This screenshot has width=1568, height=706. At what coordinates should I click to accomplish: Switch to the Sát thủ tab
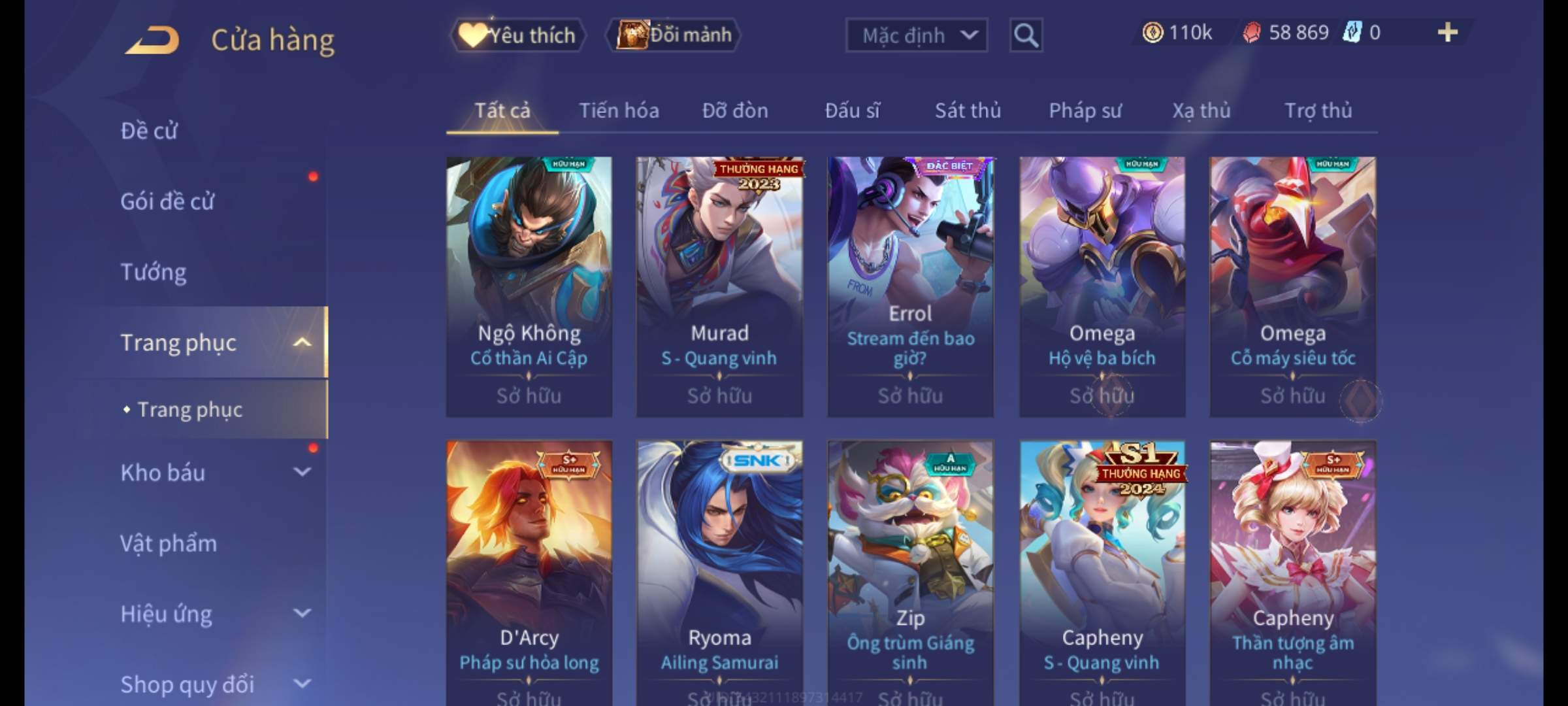point(968,110)
